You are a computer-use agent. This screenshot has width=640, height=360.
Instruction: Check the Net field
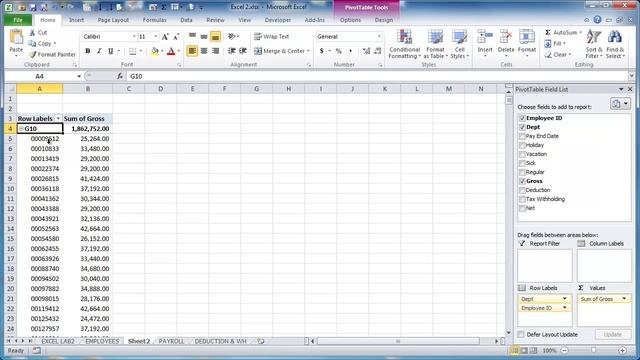(x=522, y=208)
